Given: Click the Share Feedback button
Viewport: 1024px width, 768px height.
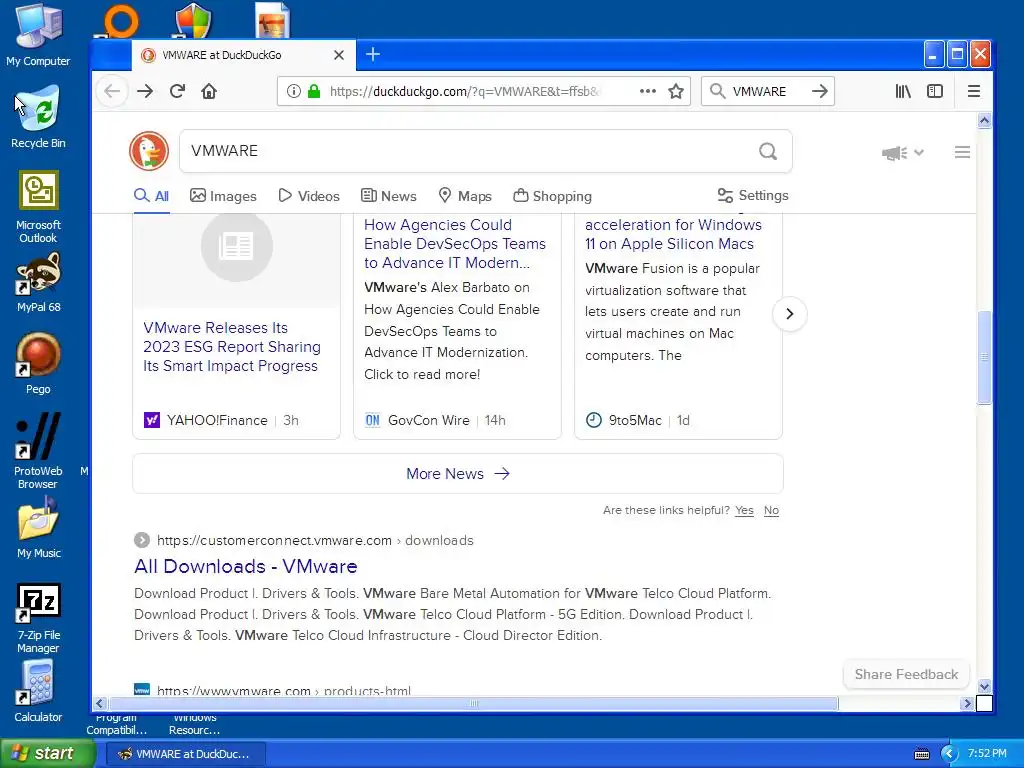Looking at the screenshot, I should pos(906,675).
